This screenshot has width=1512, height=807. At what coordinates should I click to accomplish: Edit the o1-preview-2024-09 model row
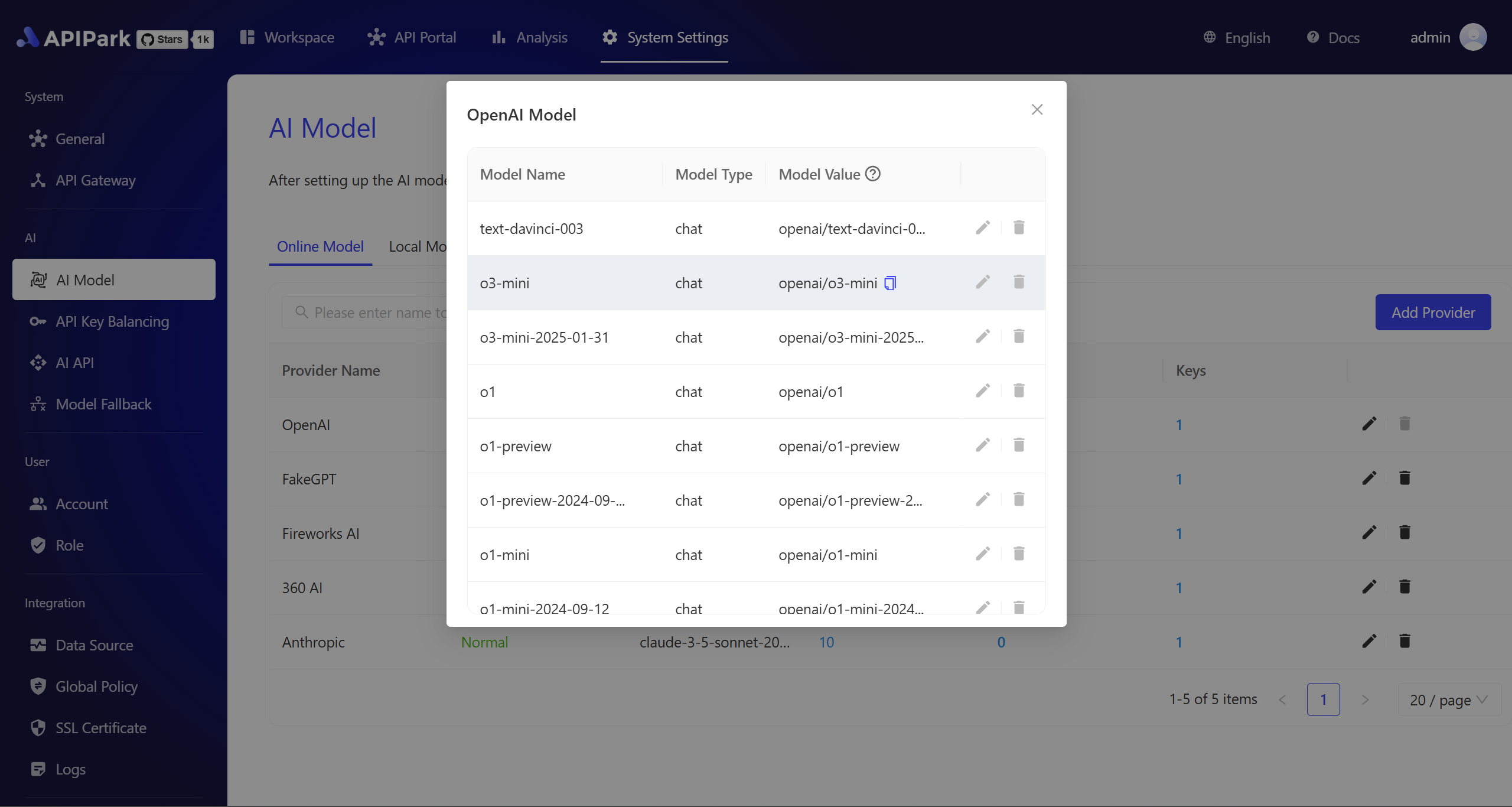pyautogui.click(x=983, y=500)
